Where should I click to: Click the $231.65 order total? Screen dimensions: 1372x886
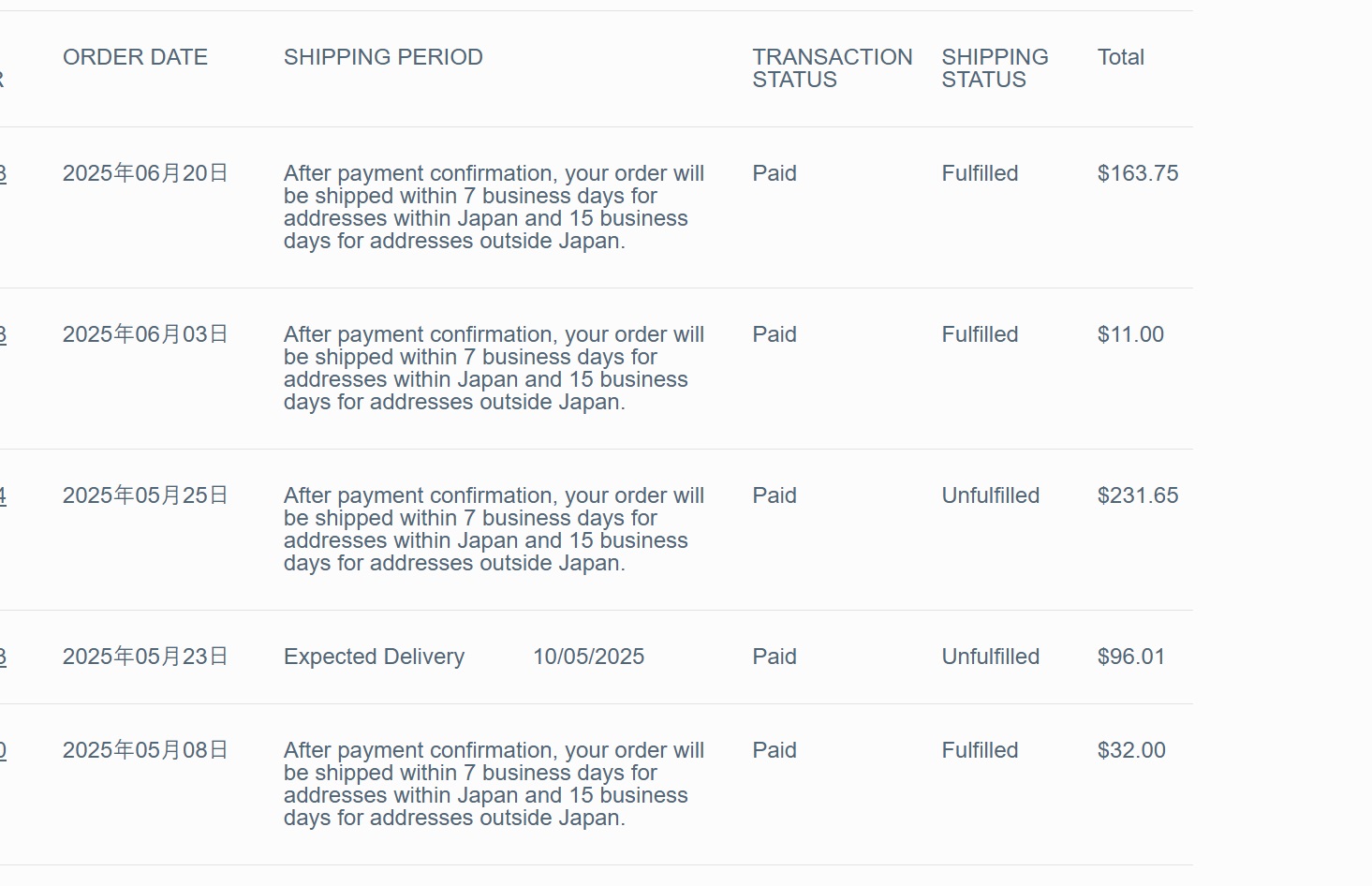tap(1137, 495)
